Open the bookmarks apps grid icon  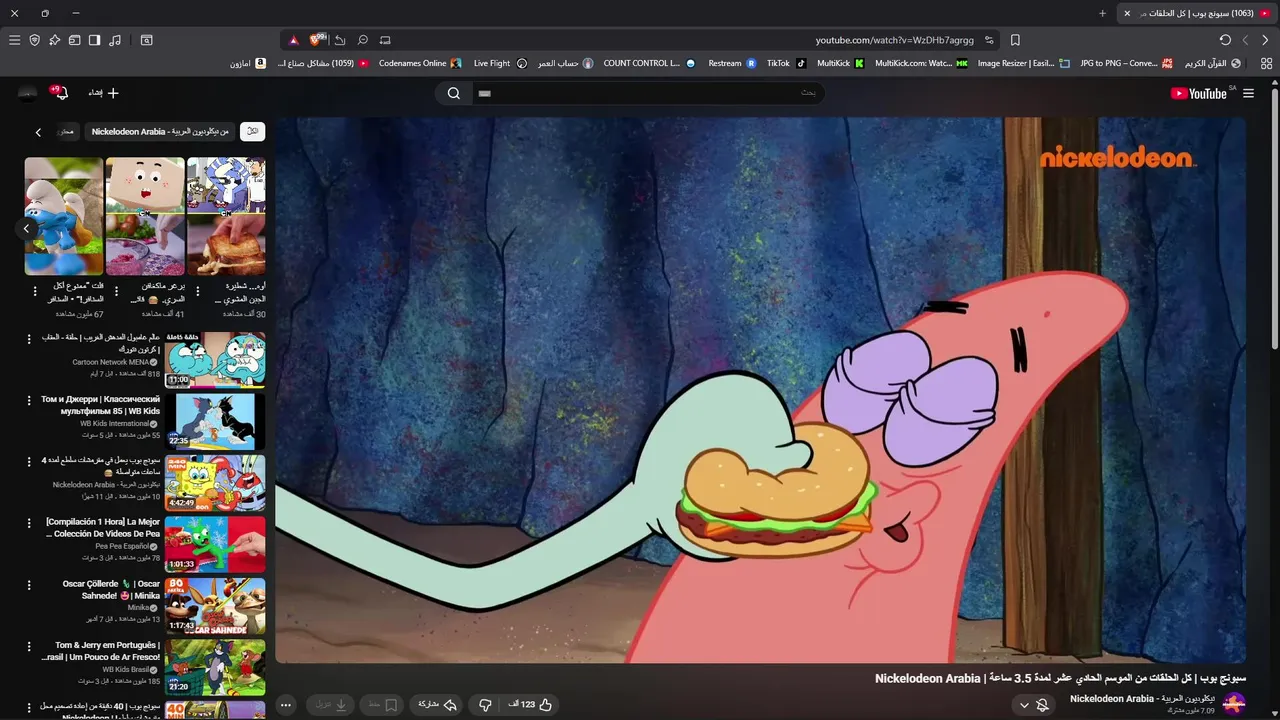tap(1266, 63)
